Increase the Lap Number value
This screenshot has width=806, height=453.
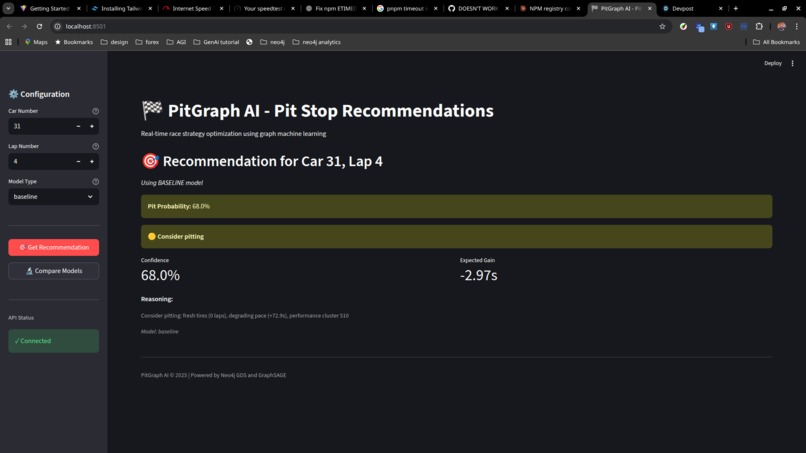tap(92, 161)
